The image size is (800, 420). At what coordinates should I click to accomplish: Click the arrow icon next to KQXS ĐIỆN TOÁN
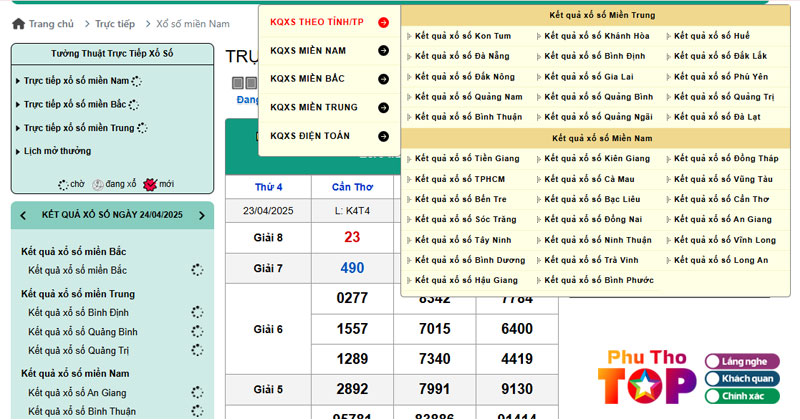pyautogui.click(x=384, y=136)
